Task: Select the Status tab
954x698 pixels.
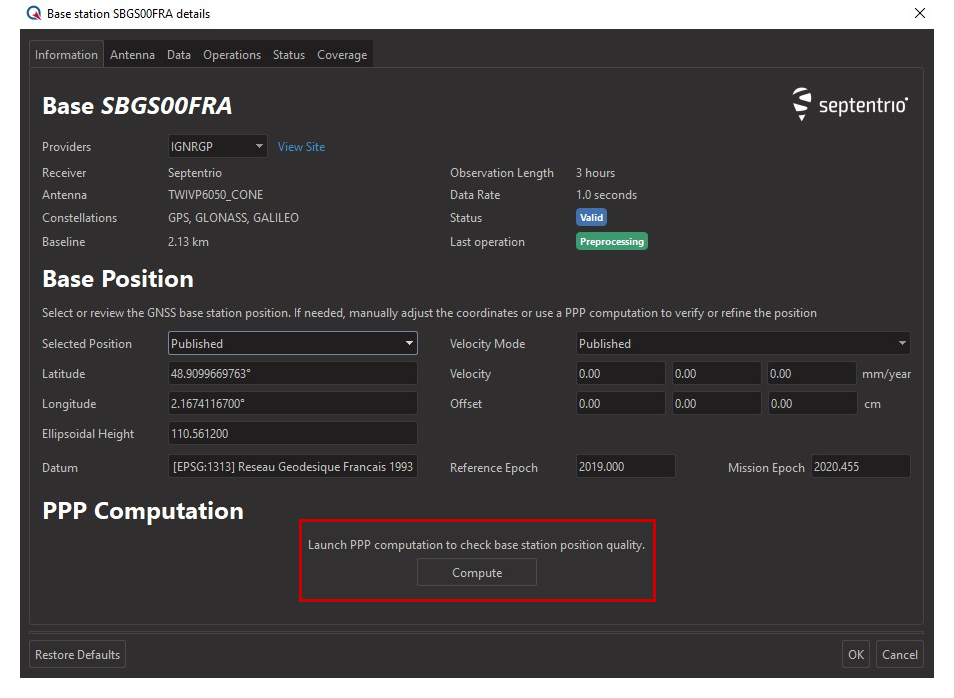Action: tap(289, 55)
